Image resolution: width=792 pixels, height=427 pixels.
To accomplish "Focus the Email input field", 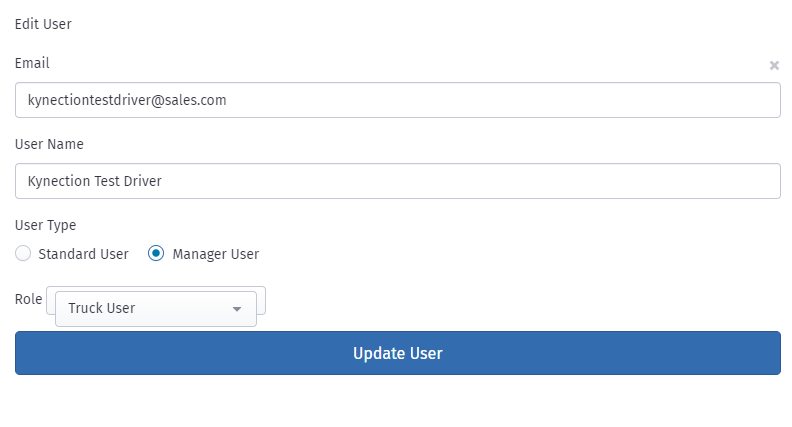I will 398,100.
